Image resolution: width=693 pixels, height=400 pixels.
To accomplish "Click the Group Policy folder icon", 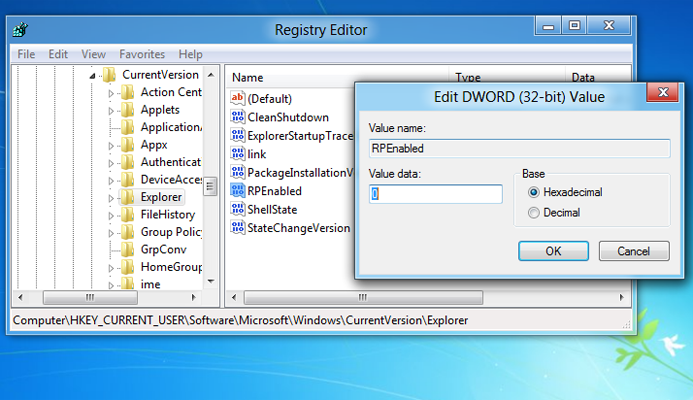I will click(128, 232).
